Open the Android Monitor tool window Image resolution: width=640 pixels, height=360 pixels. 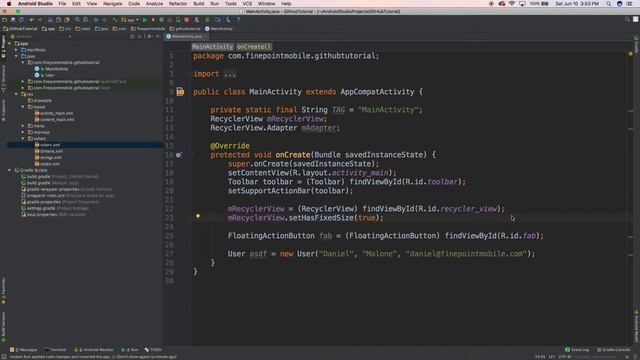point(94,350)
